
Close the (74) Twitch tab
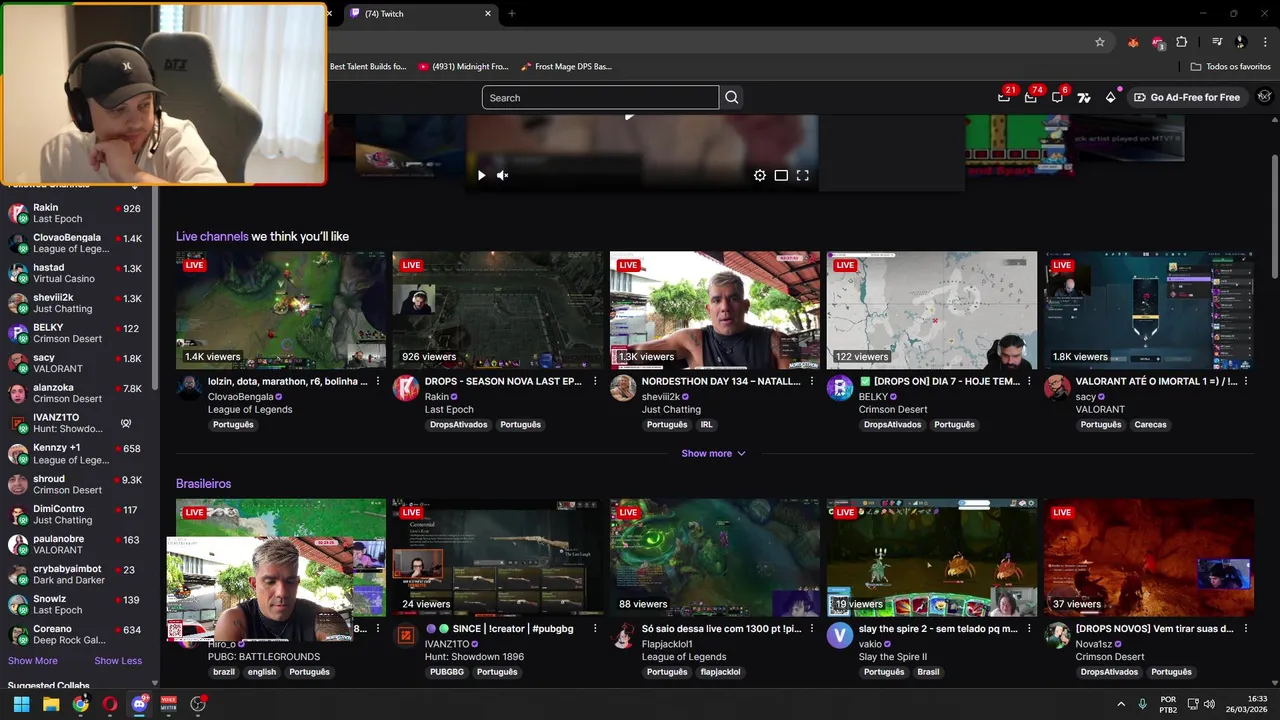point(488,14)
